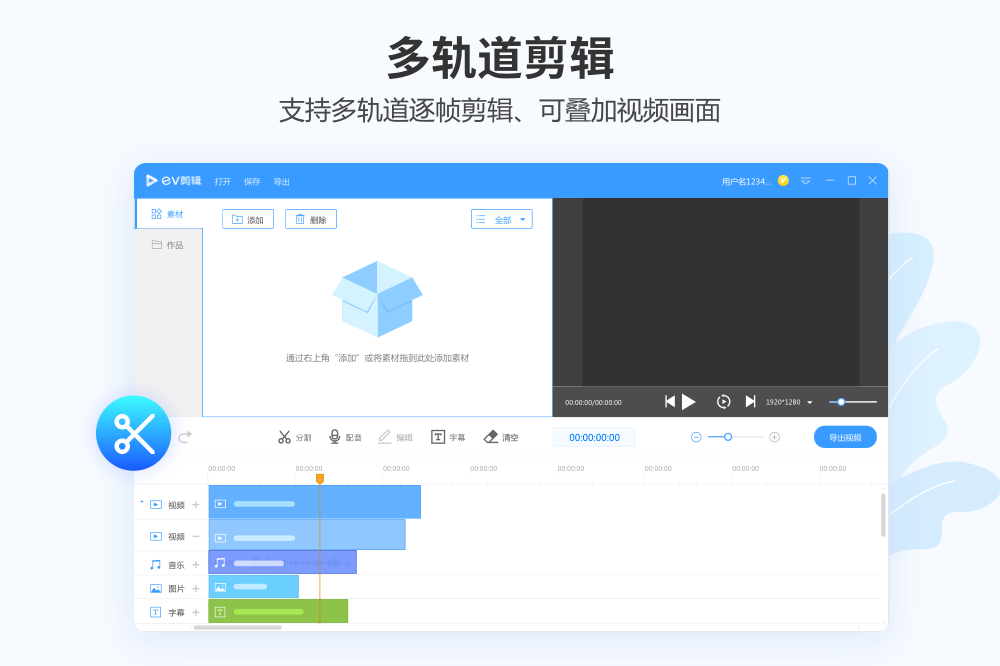This screenshot has height=666, width=1000.
Task: Play the video preview
Action: tap(688, 402)
